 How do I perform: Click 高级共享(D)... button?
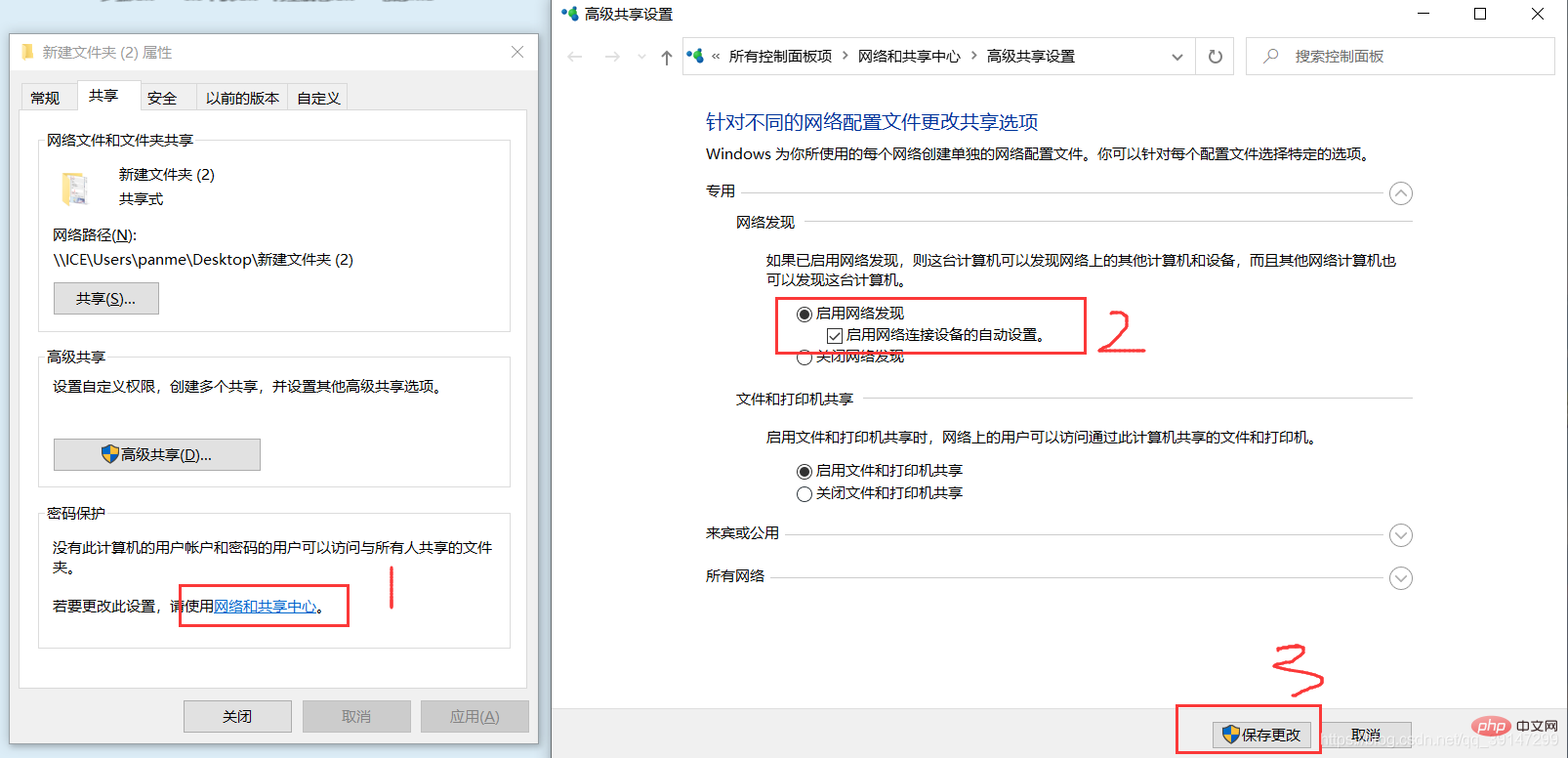coord(157,455)
